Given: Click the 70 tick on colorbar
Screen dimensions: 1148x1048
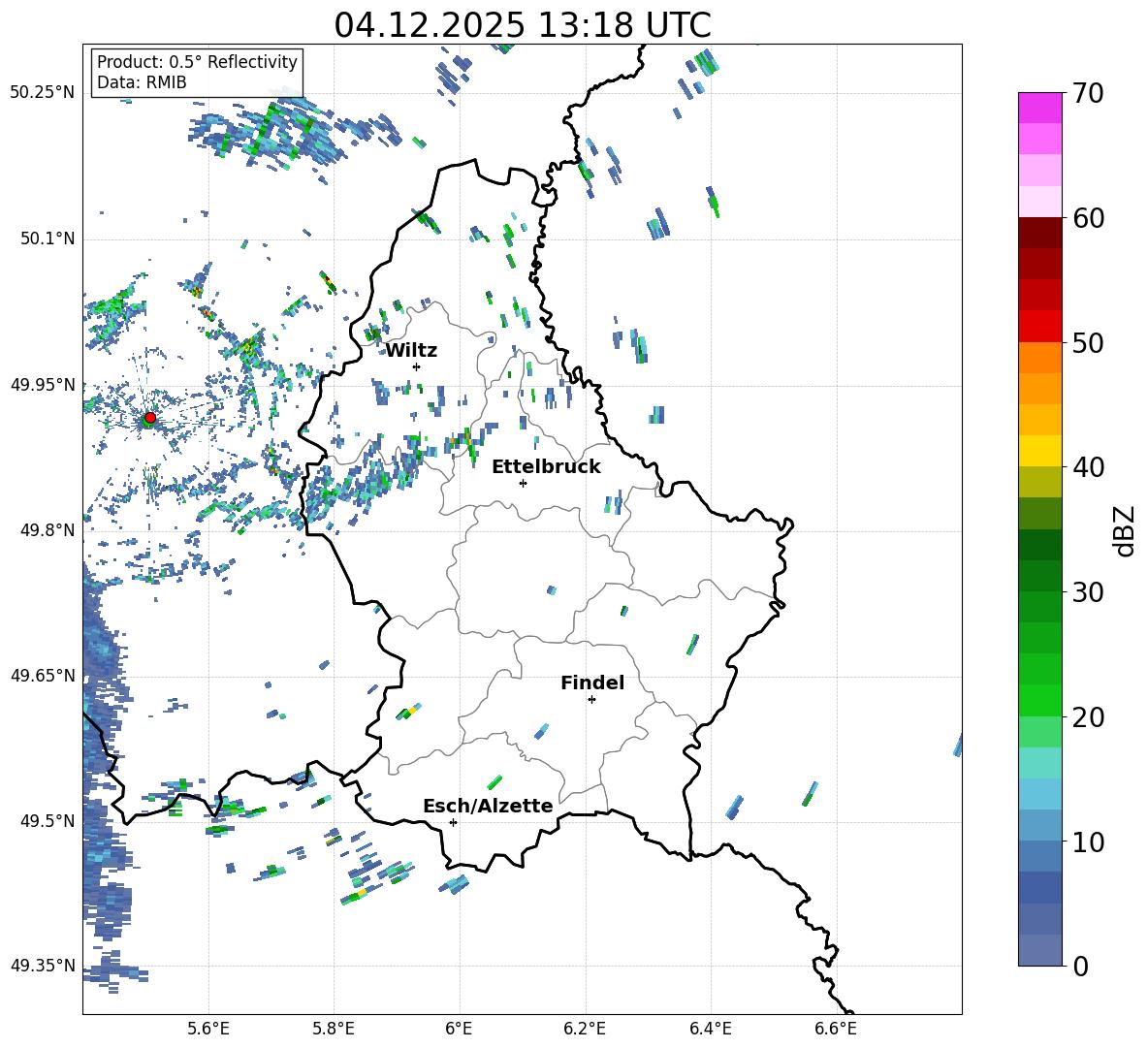Looking at the screenshot, I should [x=1088, y=94].
